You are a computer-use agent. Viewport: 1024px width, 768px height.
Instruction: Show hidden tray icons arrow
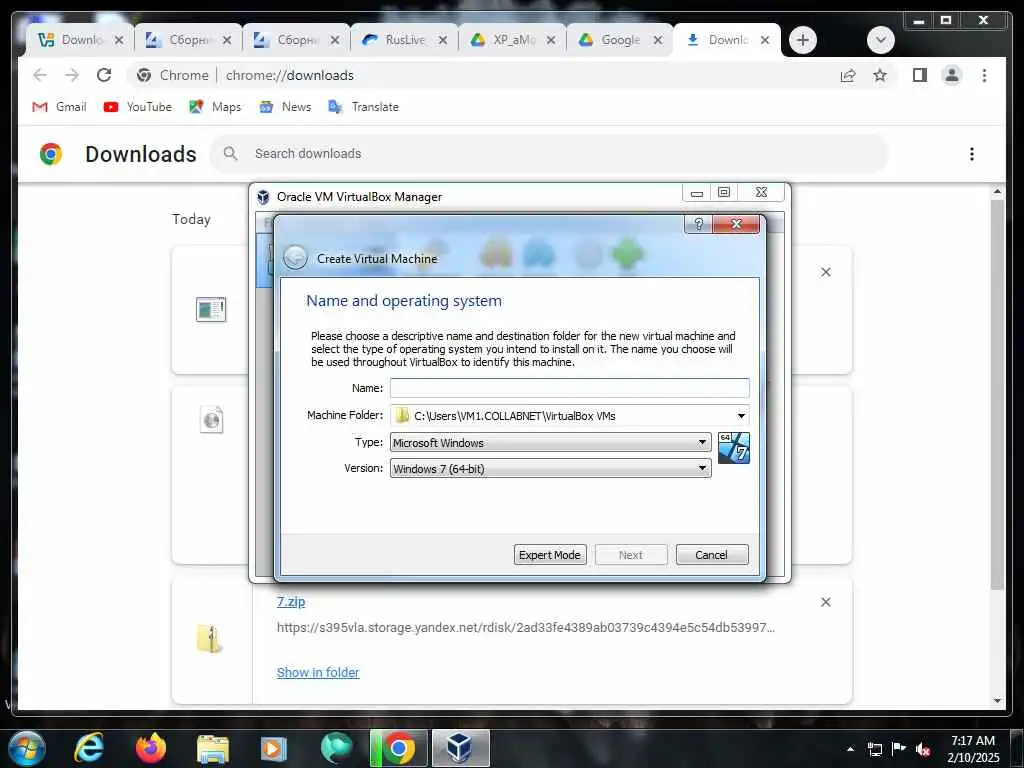coord(850,749)
